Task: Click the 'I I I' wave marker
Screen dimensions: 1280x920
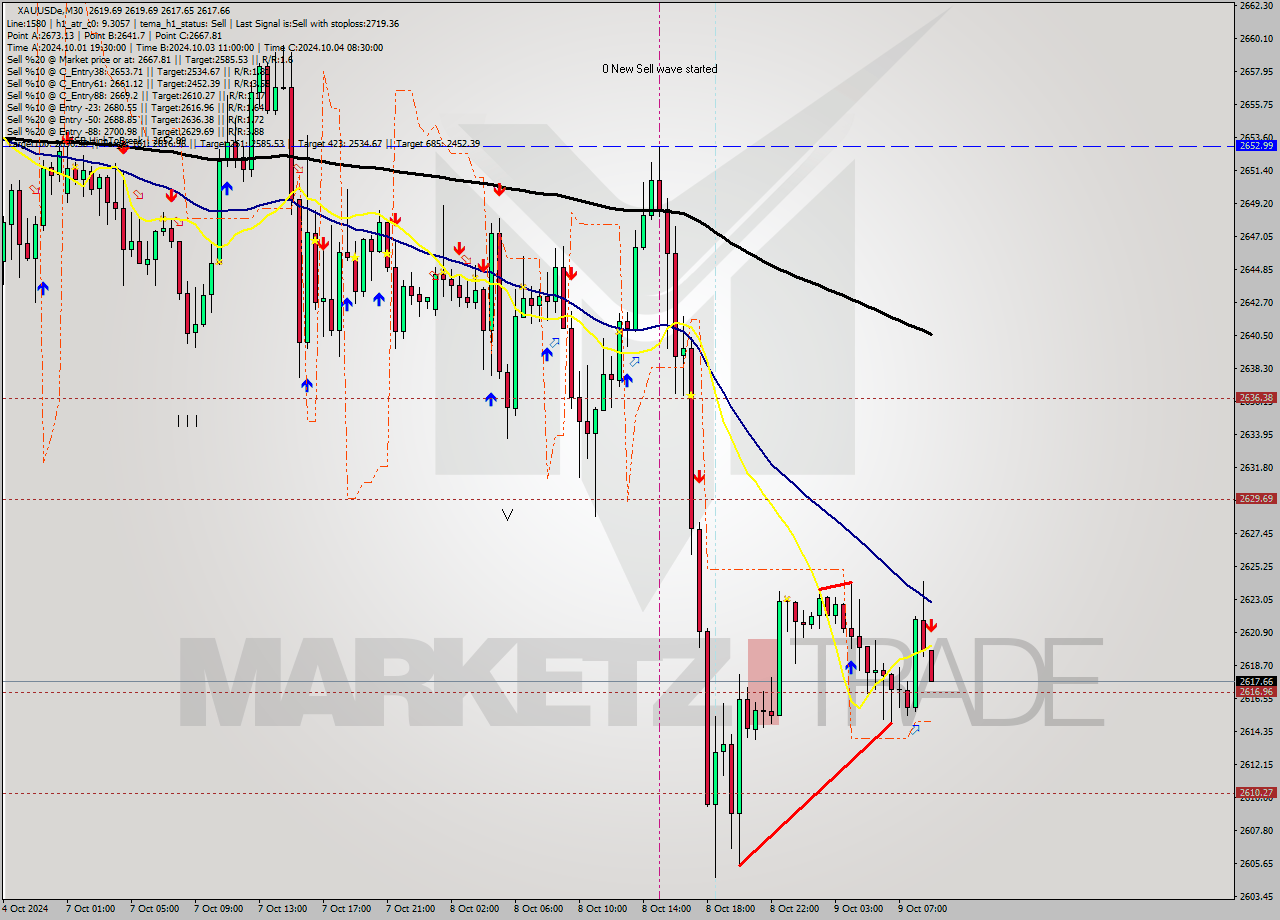Action: click(x=187, y=421)
